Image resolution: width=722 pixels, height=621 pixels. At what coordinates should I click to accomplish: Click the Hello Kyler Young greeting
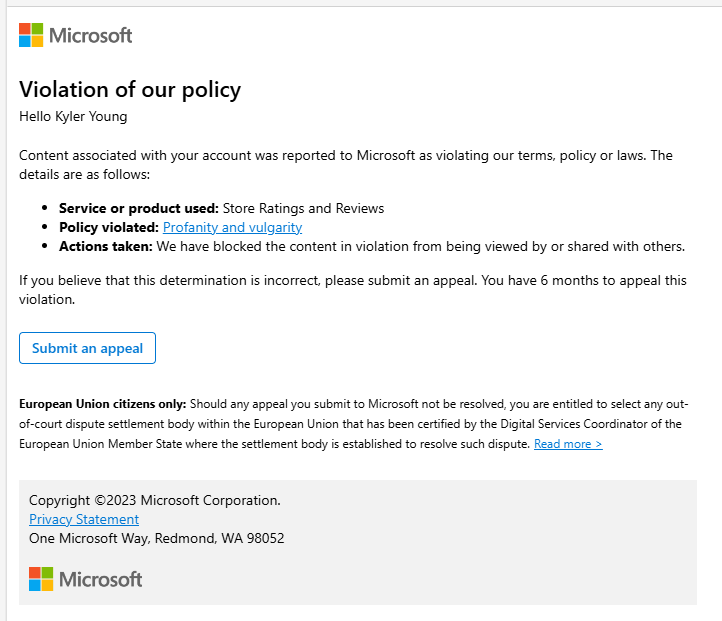click(x=73, y=116)
